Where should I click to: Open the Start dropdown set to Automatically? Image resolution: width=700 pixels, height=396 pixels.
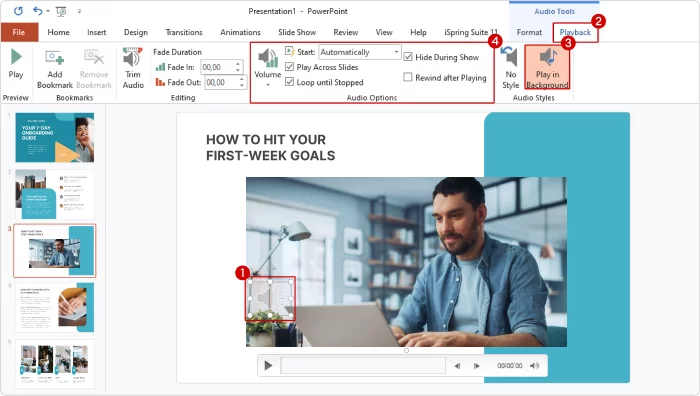coord(360,52)
